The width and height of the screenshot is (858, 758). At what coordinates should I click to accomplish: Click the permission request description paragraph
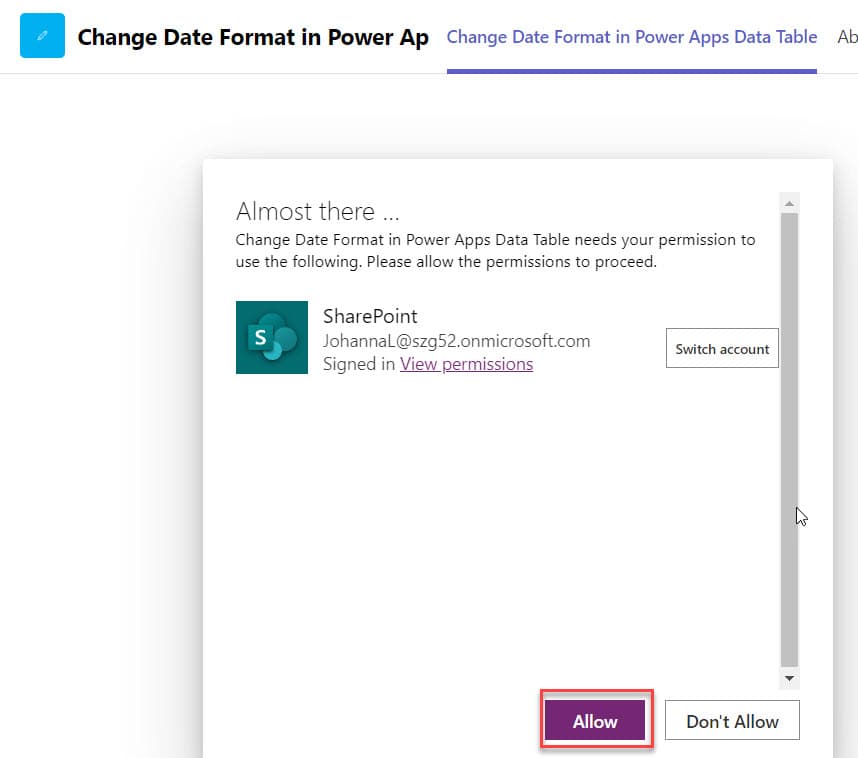point(495,251)
